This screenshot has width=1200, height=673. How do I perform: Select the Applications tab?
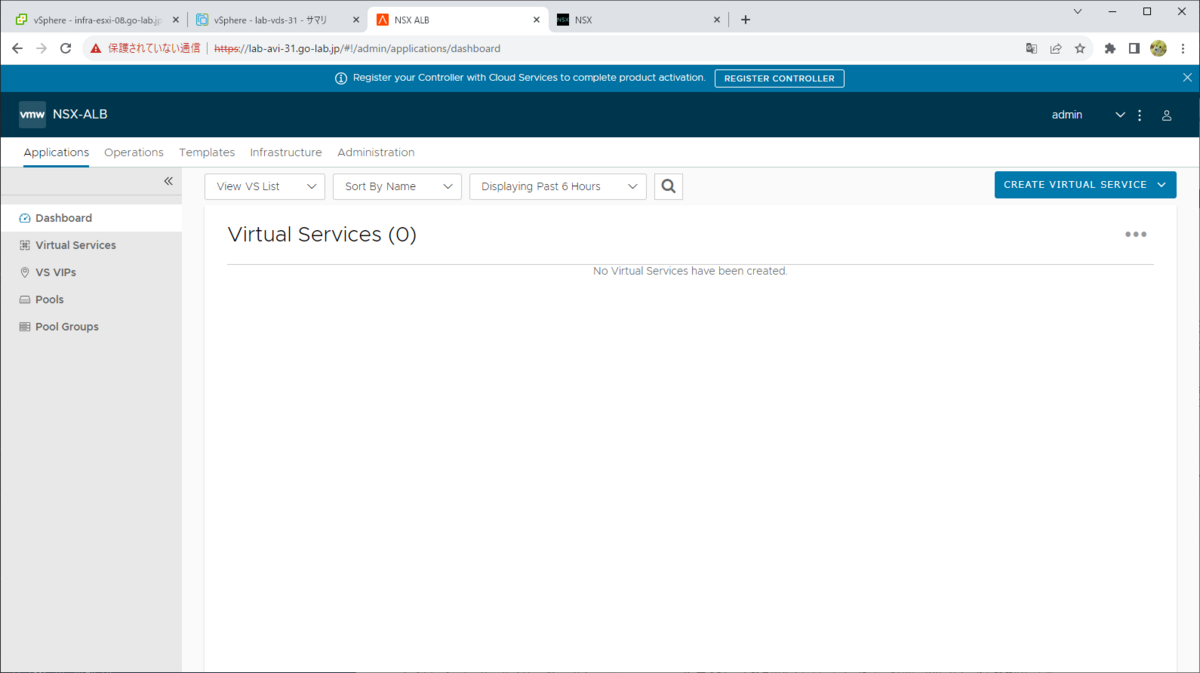click(x=56, y=152)
